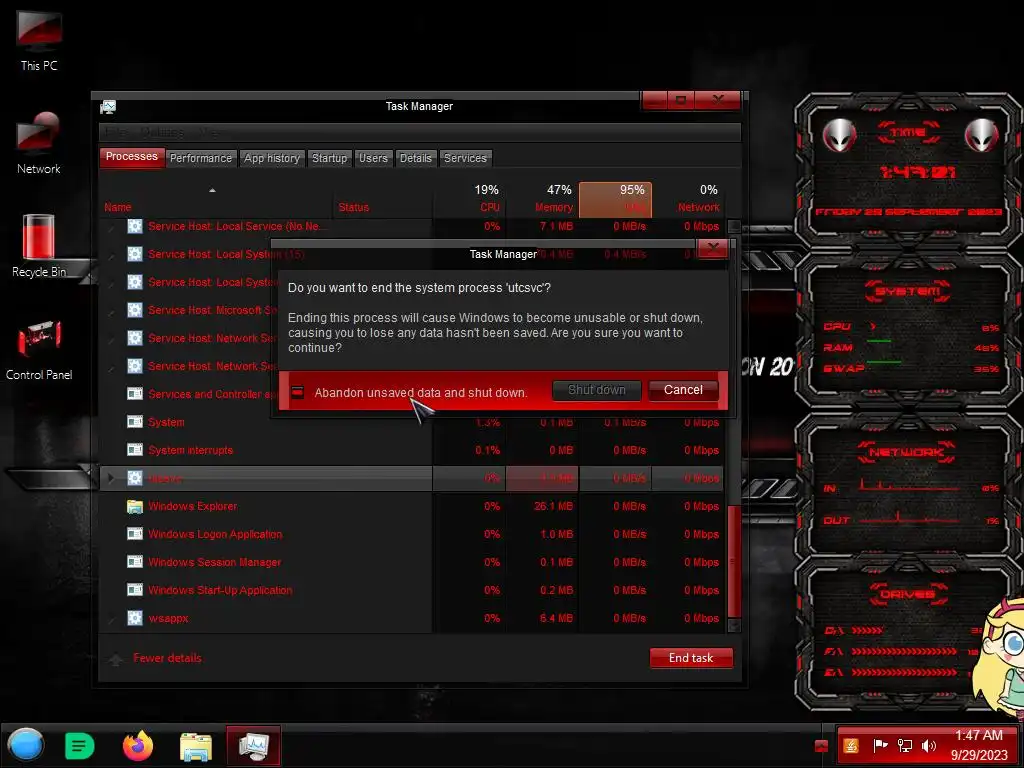Click the network icon in system tray
The image size is (1024, 768).
point(904,746)
